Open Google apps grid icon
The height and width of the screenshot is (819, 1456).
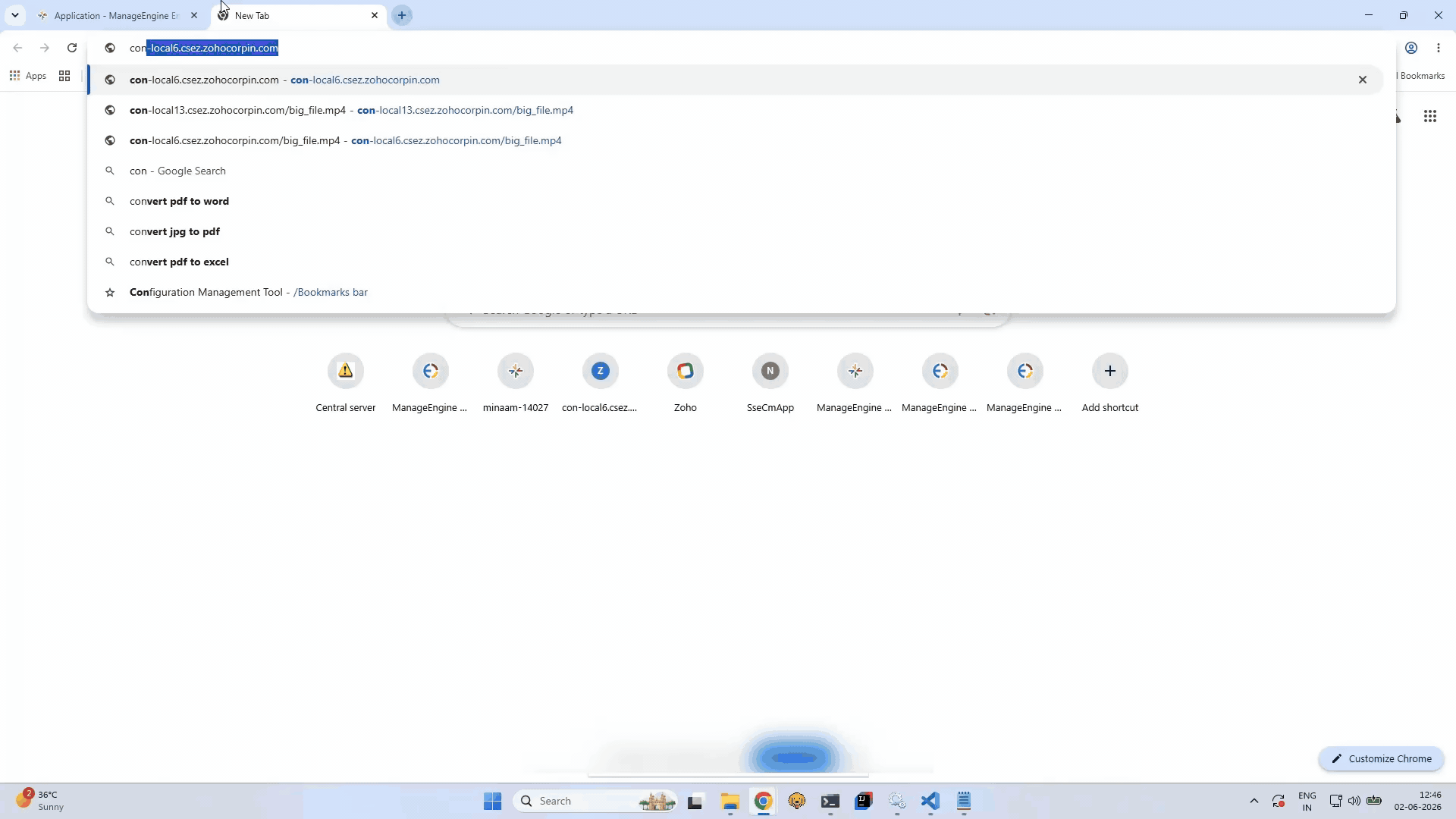(1430, 116)
